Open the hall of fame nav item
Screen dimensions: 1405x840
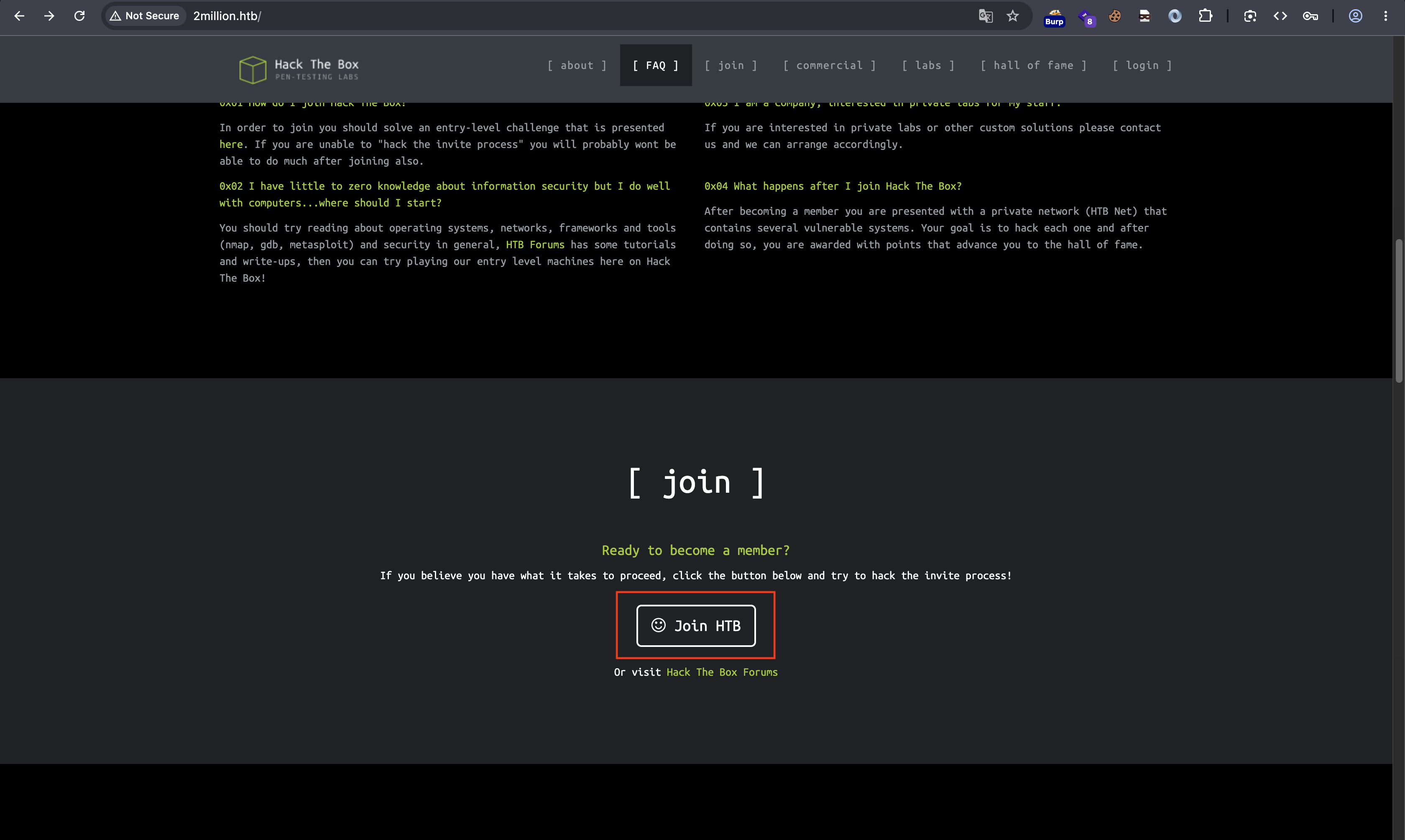coord(1033,65)
